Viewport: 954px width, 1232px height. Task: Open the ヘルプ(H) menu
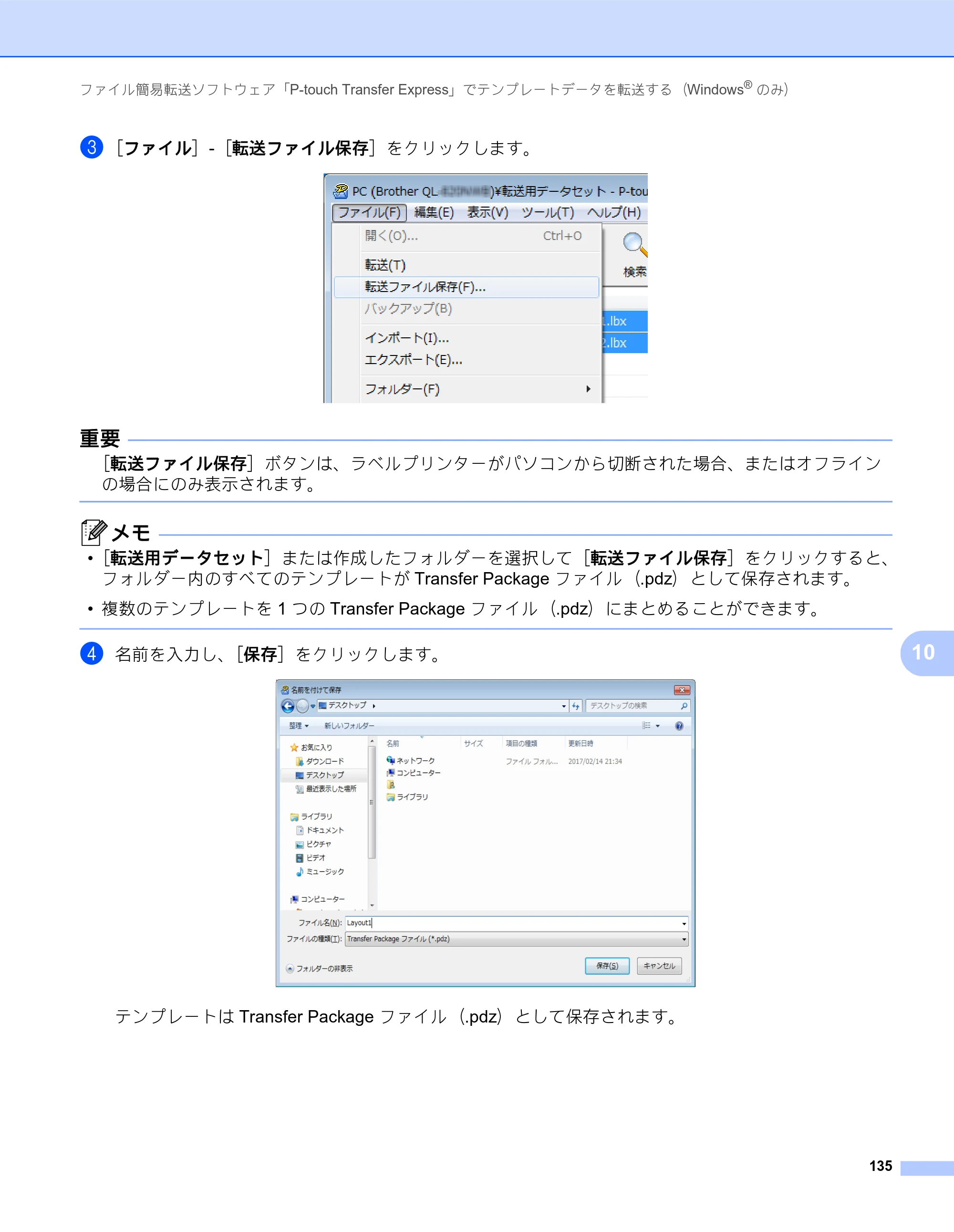point(613,213)
